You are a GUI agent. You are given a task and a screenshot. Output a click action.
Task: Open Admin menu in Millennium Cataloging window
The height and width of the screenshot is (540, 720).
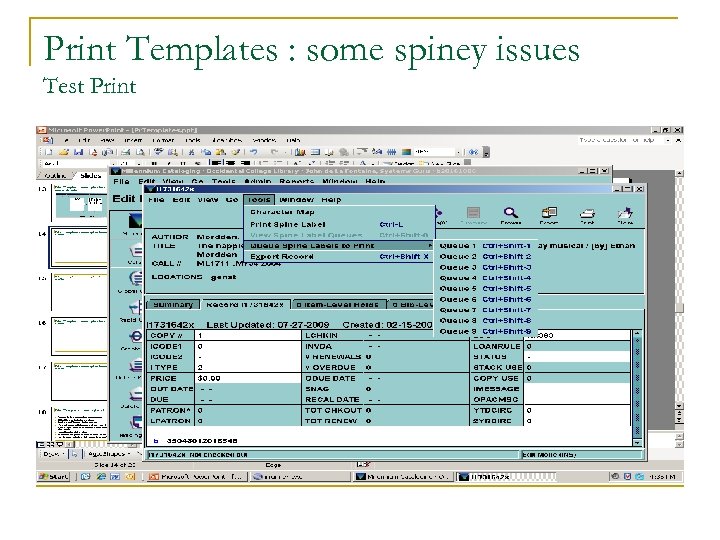[x=258, y=181]
